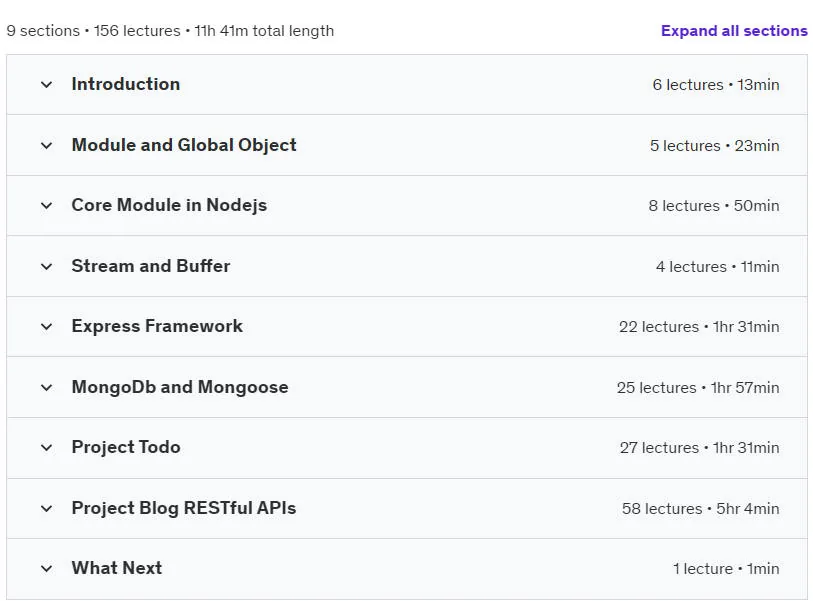813x601 pixels.
Task: Select Project Todo section title
Action: 126,448
